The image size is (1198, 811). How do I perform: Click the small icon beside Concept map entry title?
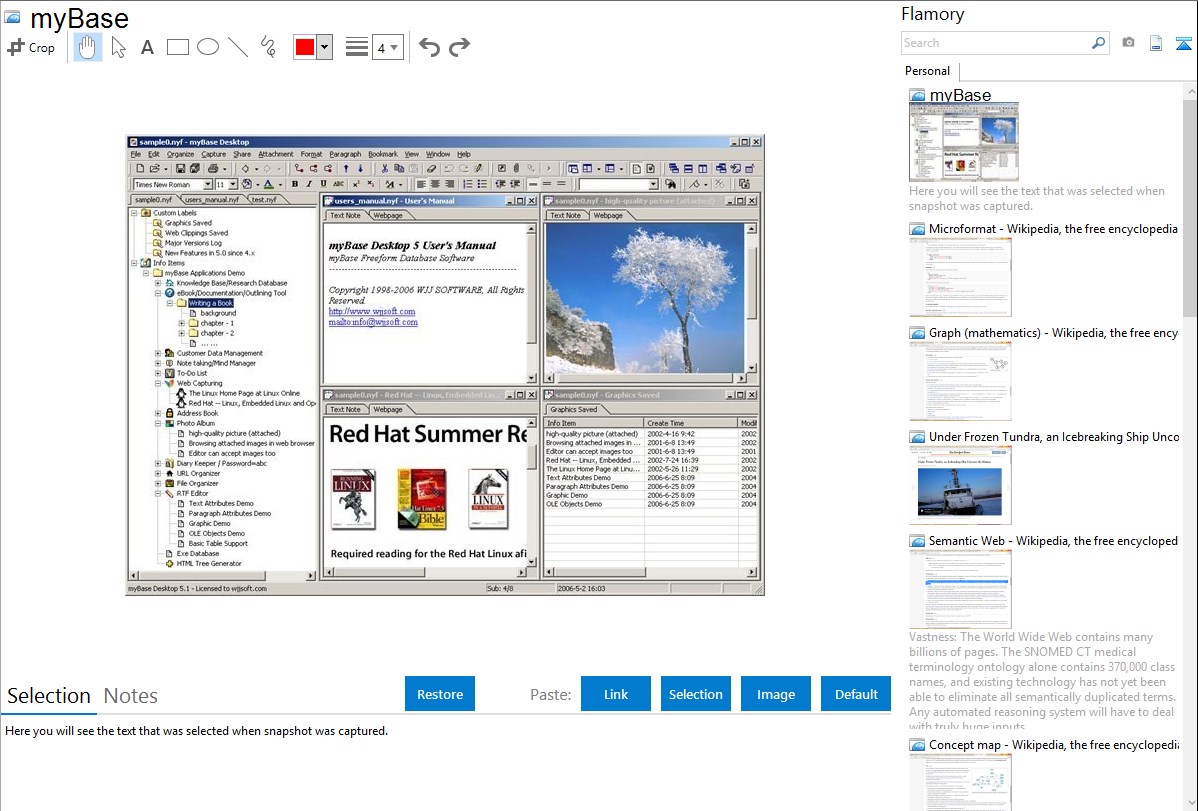click(917, 744)
